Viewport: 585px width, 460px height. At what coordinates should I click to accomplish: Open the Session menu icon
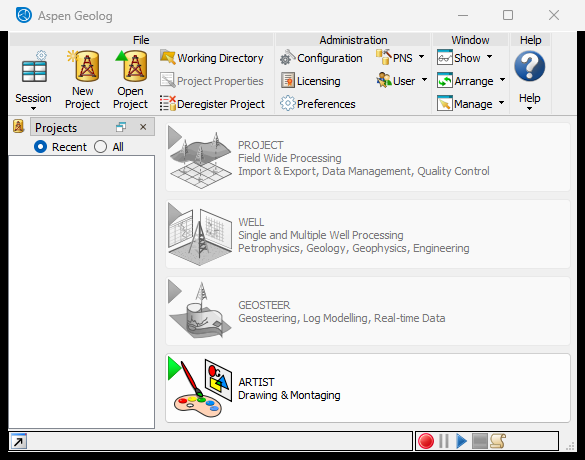pyautogui.click(x=34, y=66)
